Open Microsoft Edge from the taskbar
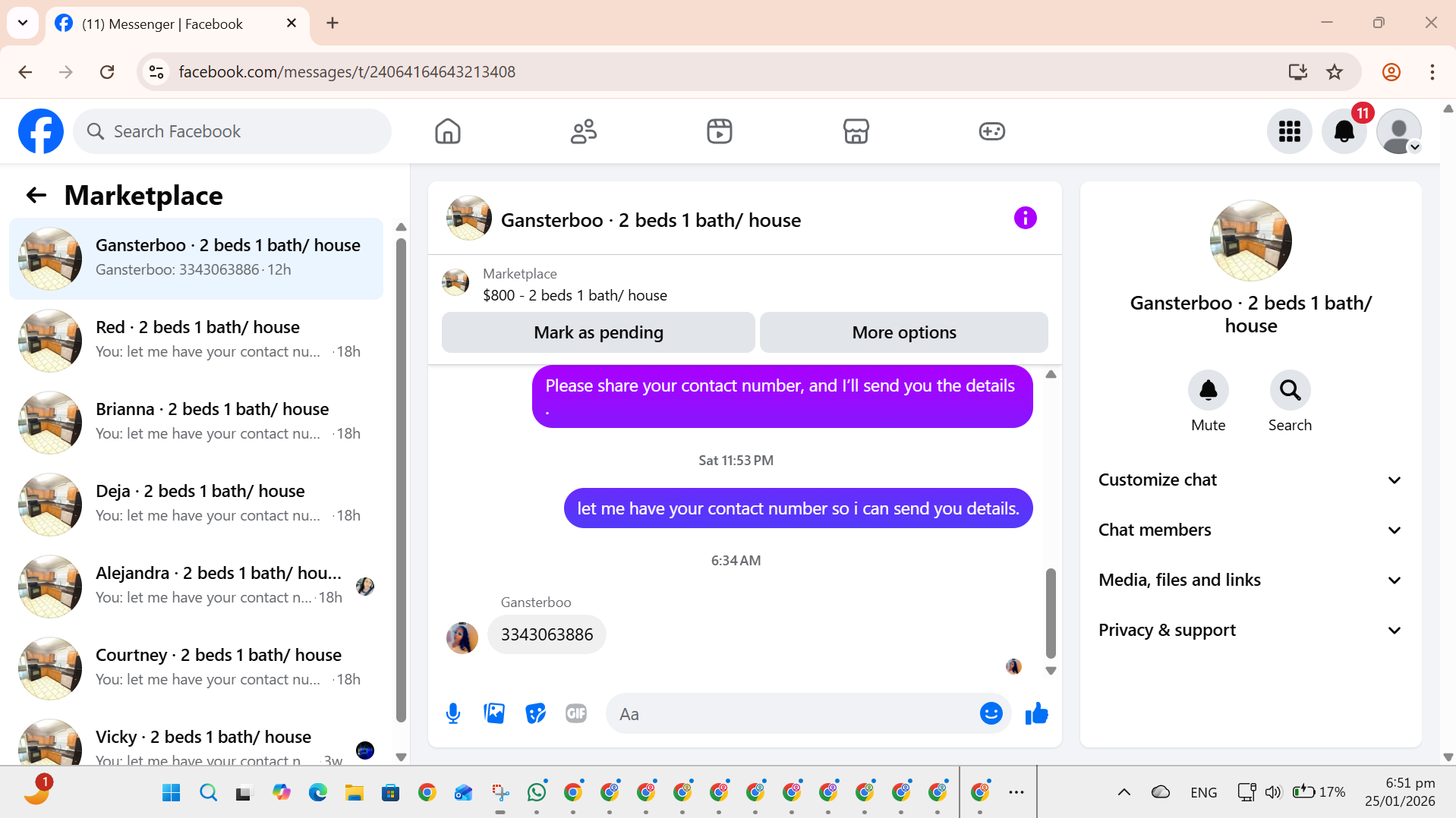 [318, 792]
